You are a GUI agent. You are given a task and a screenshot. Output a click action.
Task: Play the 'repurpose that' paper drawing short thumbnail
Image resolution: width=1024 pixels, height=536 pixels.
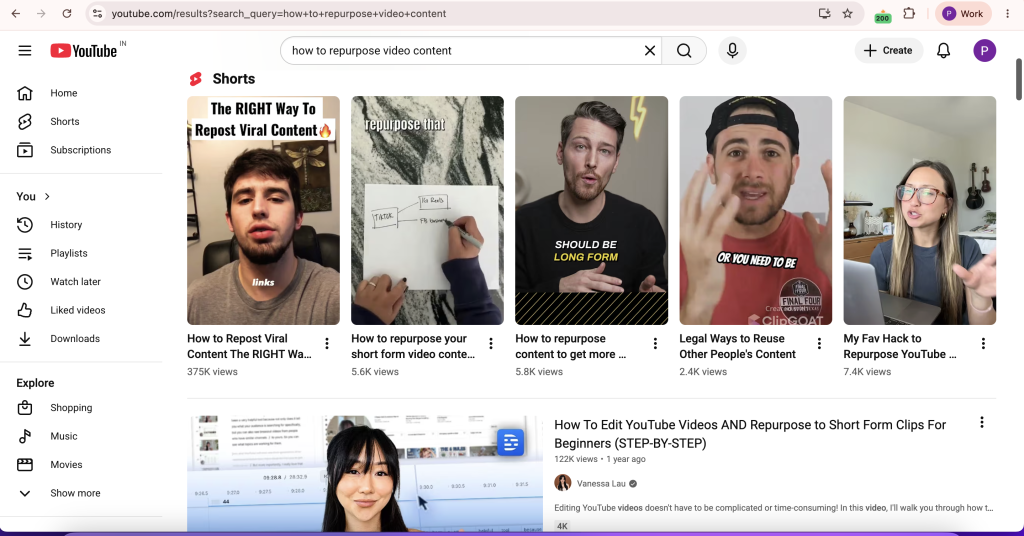pos(427,210)
